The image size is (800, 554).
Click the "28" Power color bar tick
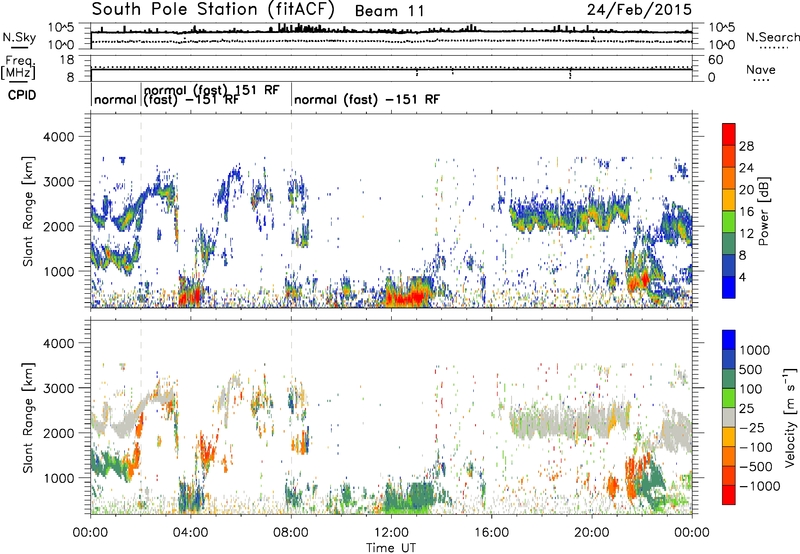click(x=746, y=146)
